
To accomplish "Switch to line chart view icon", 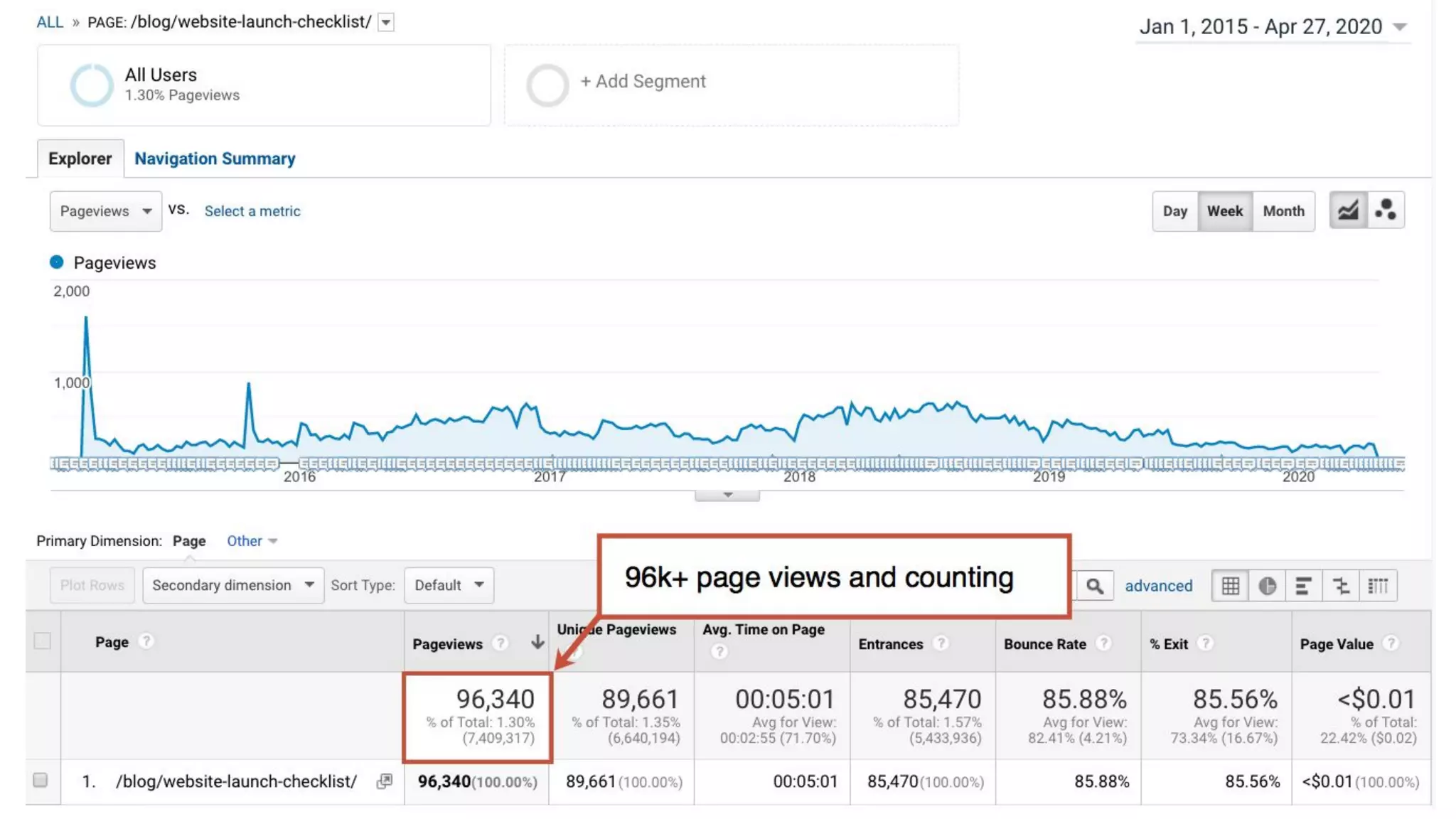I will tap(1348, 210).
